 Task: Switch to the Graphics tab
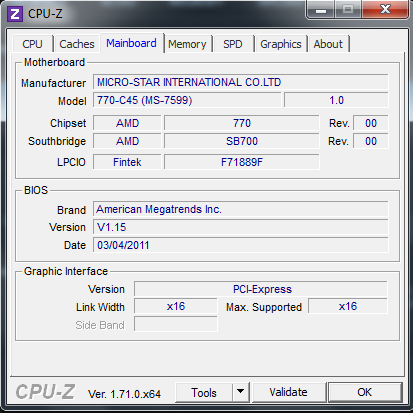[281, 44]
